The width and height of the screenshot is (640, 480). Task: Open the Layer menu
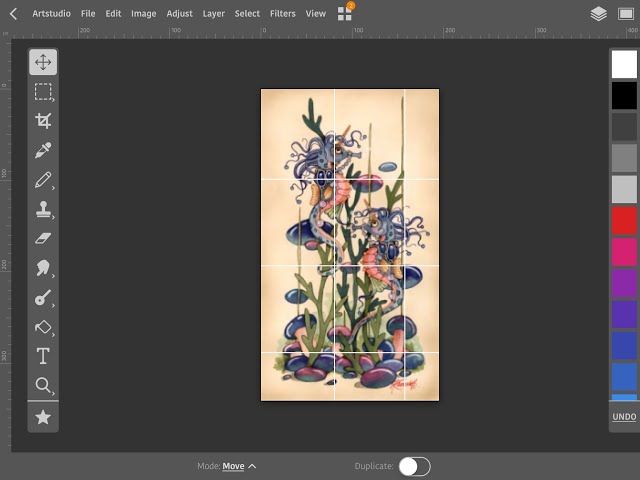[x=213, y=13]
